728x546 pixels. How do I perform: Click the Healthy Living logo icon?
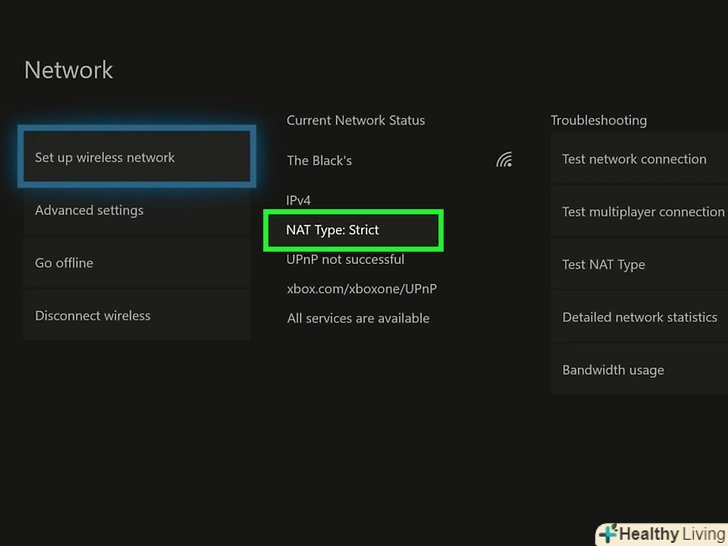608,534
